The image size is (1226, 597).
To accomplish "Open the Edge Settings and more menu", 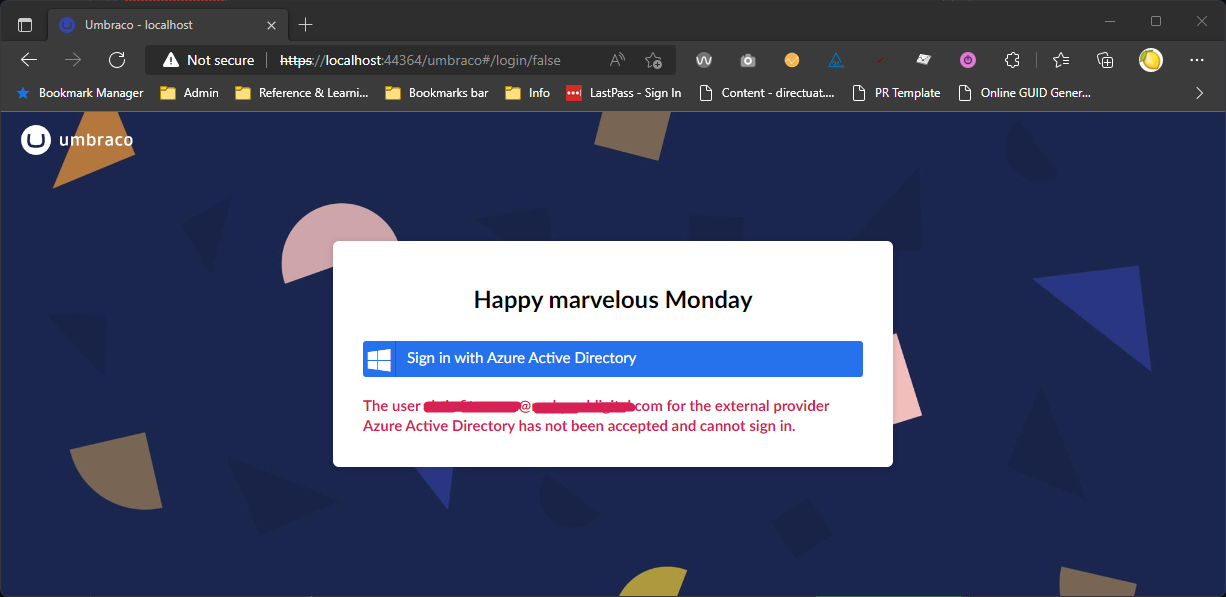I will click(1197, 60).
